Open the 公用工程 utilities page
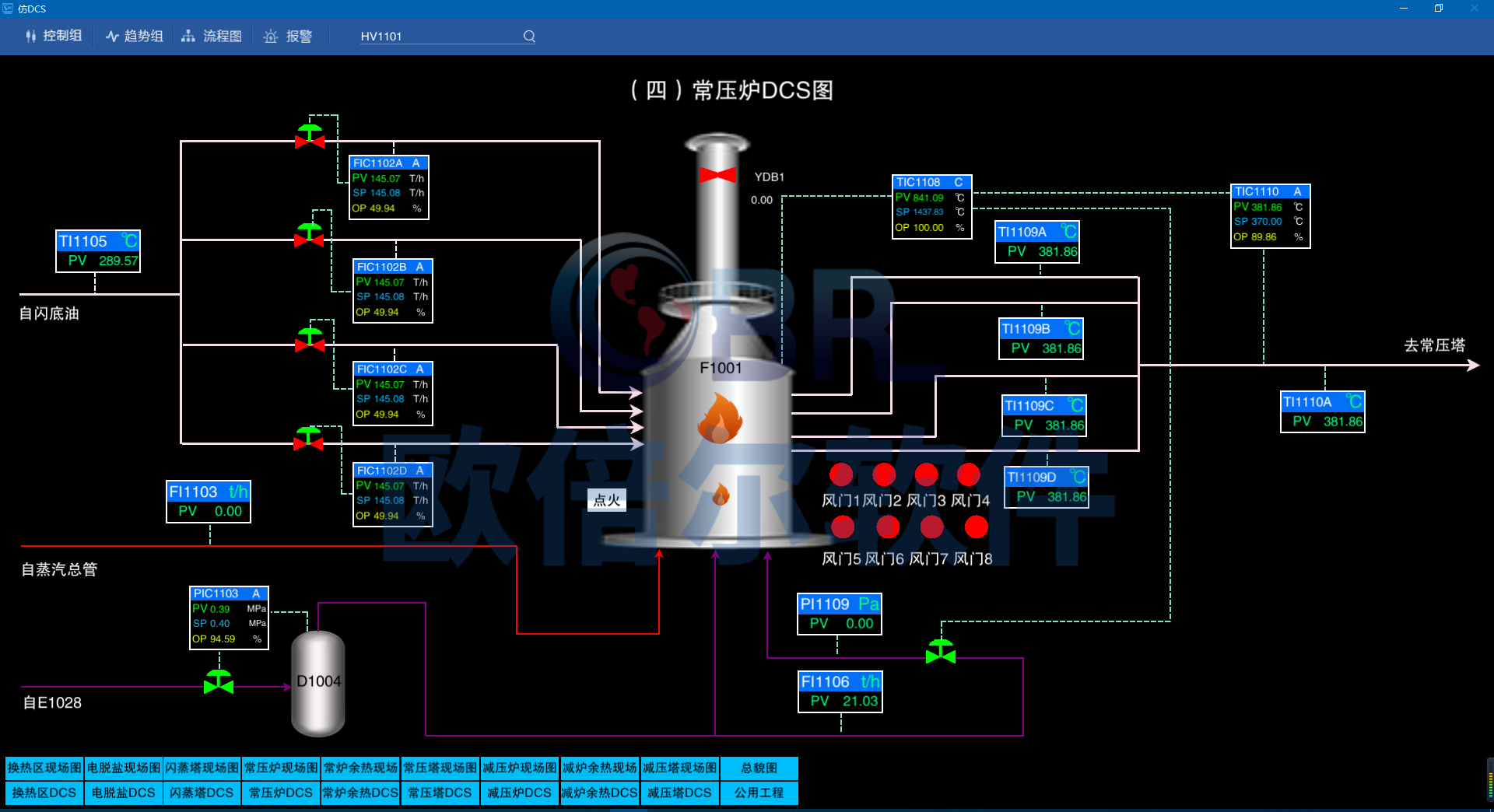This screenshot has width=1494, height=812. coord(759,793)
